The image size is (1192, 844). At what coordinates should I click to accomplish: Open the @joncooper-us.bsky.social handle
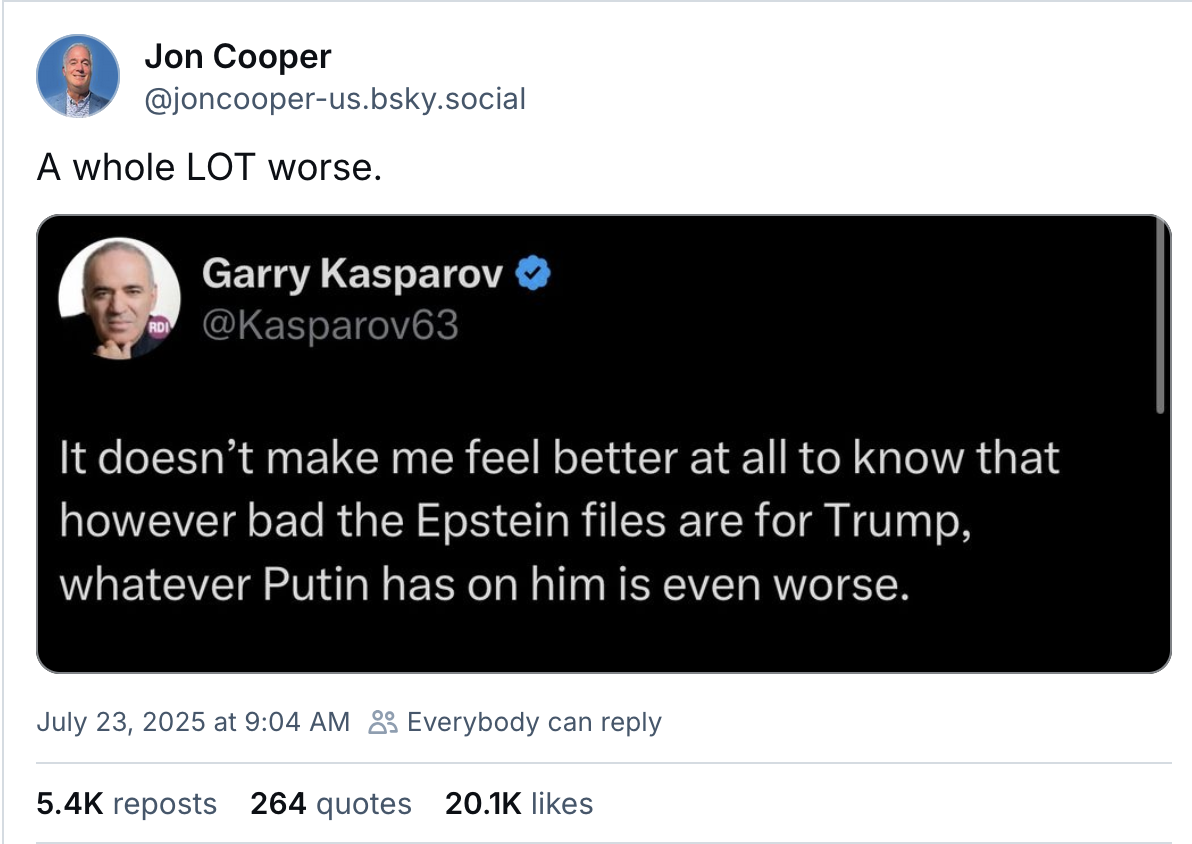click(335, 99)
